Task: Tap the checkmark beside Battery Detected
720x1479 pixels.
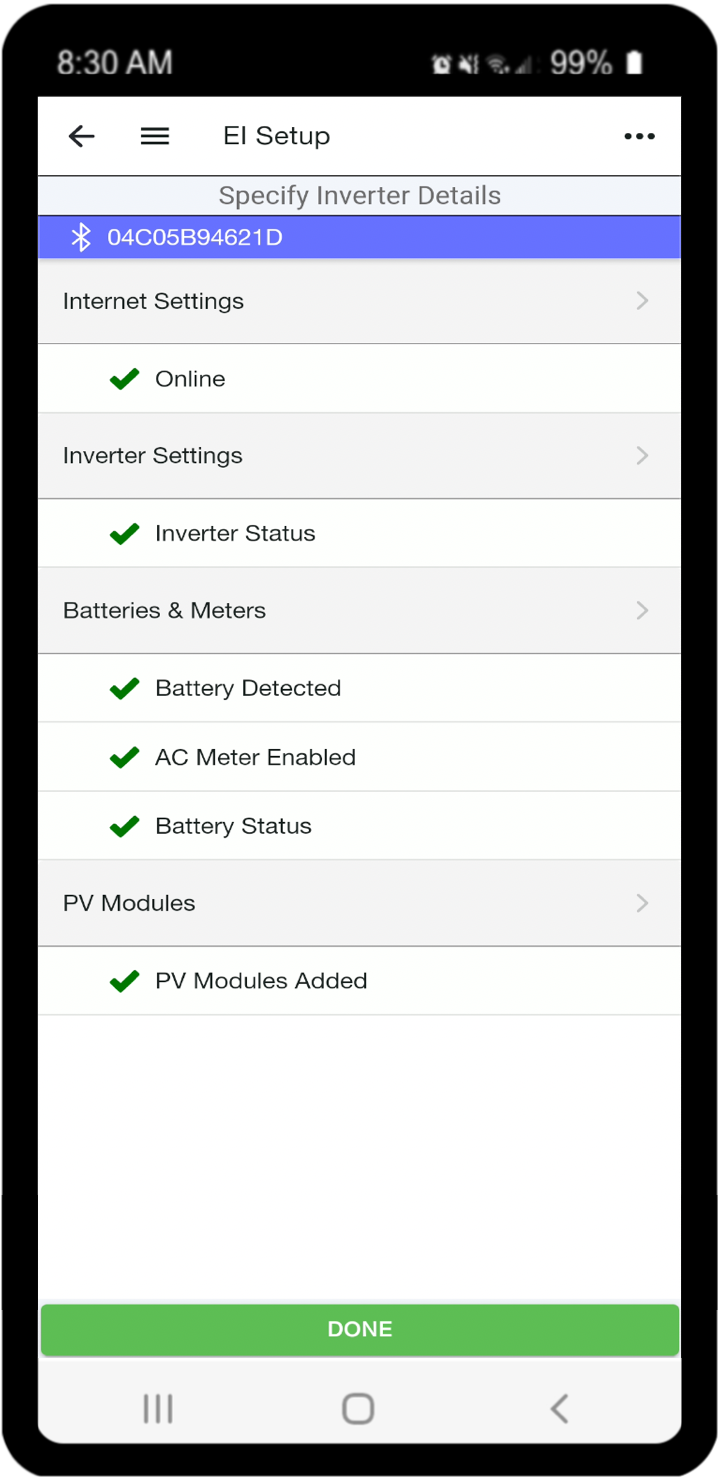Action: pyautogui.click(x=124, y=688)
